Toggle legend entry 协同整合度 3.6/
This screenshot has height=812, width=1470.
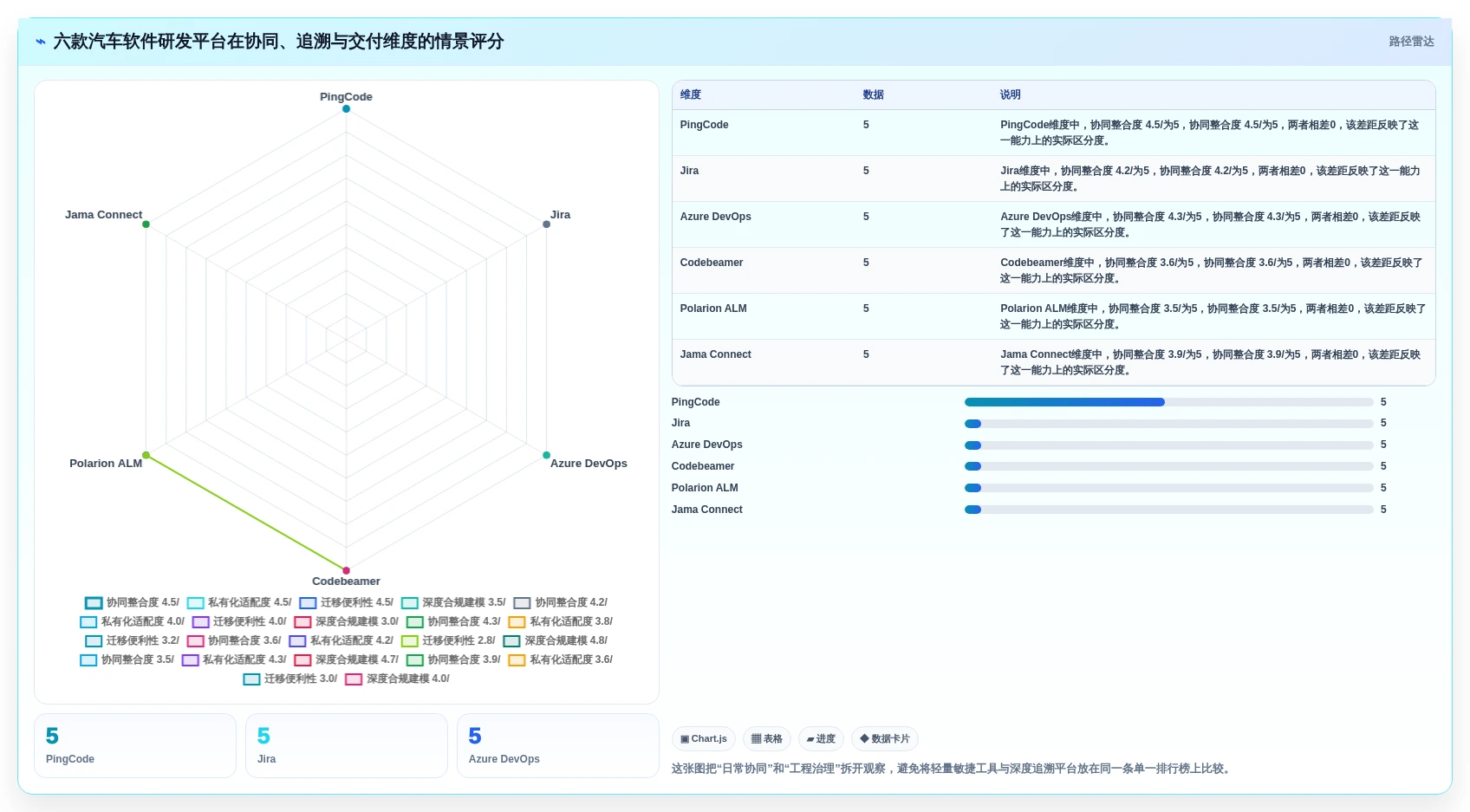coord(234,640)
